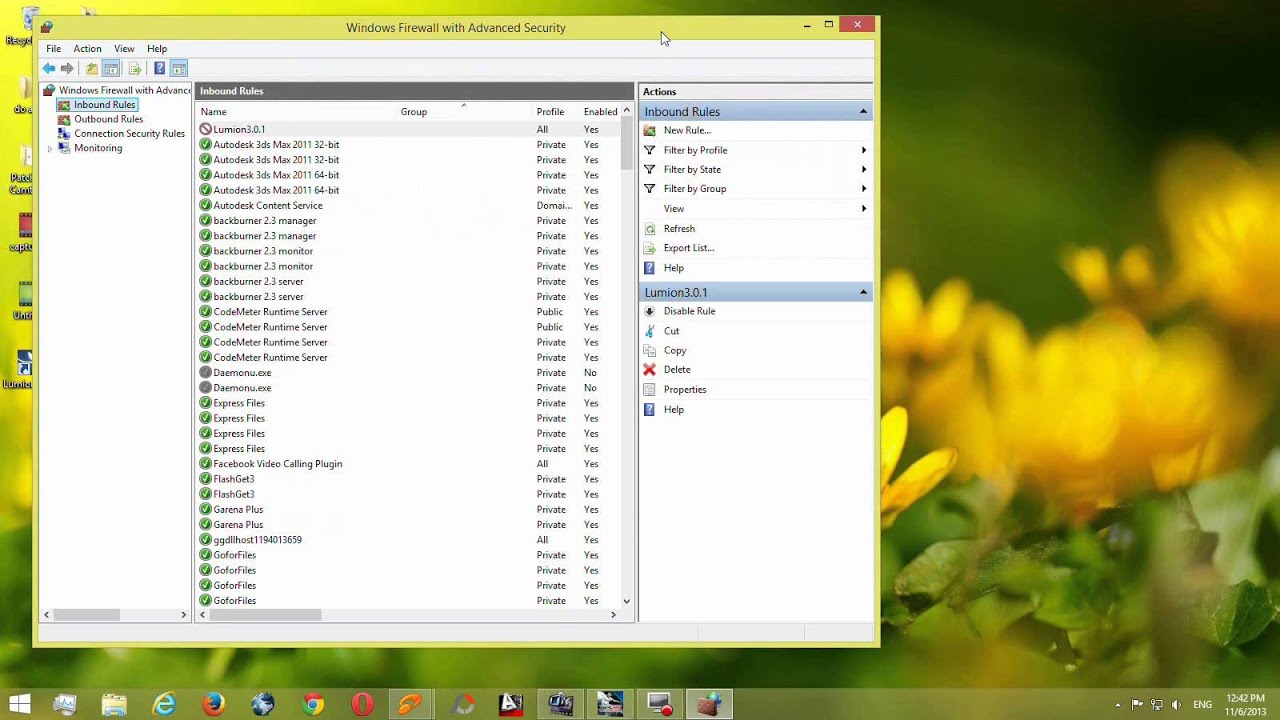
Task: Select the ggdllhost1194013659 rule
Action: point(408,540)
